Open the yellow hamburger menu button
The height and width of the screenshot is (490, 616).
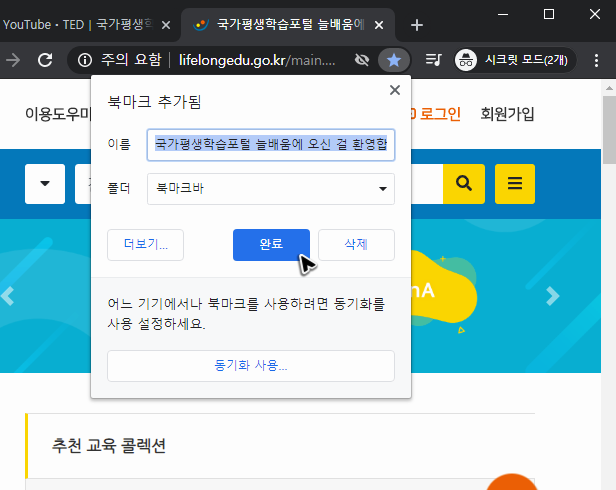pos(515,184)
